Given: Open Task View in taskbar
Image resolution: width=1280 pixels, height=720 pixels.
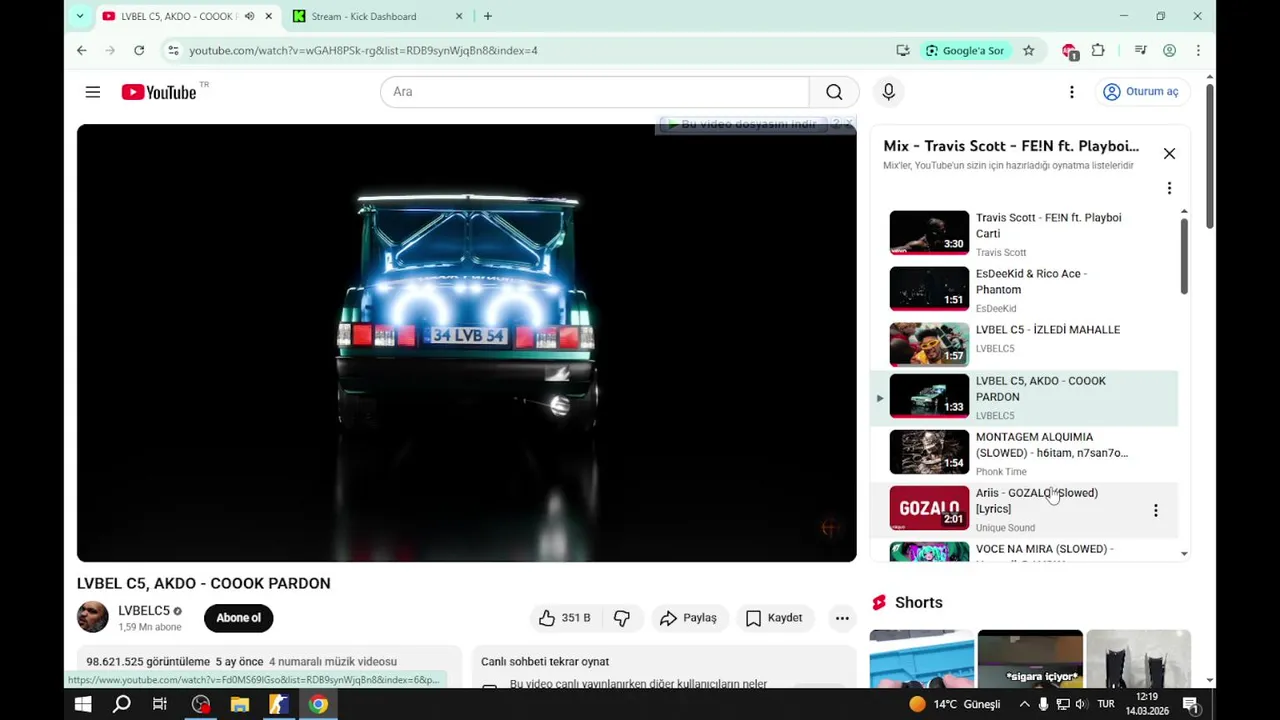Looking at the screenshot, I should pyautogui.click(x=160, y=704).
